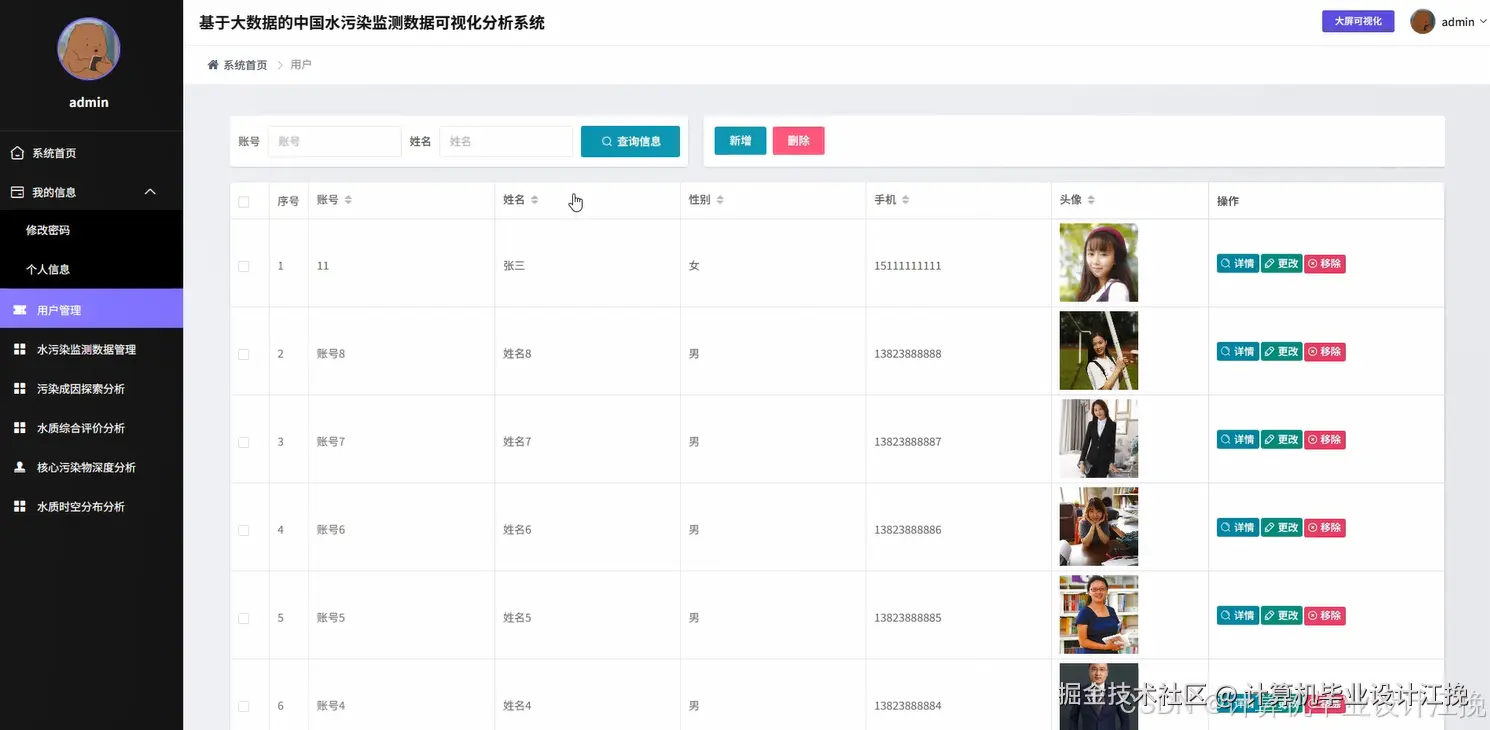Toggle the select-all checkbox in table header
Image resolution: width=1490 pixels, height=730 pixels.
click(x=244, y=202)
